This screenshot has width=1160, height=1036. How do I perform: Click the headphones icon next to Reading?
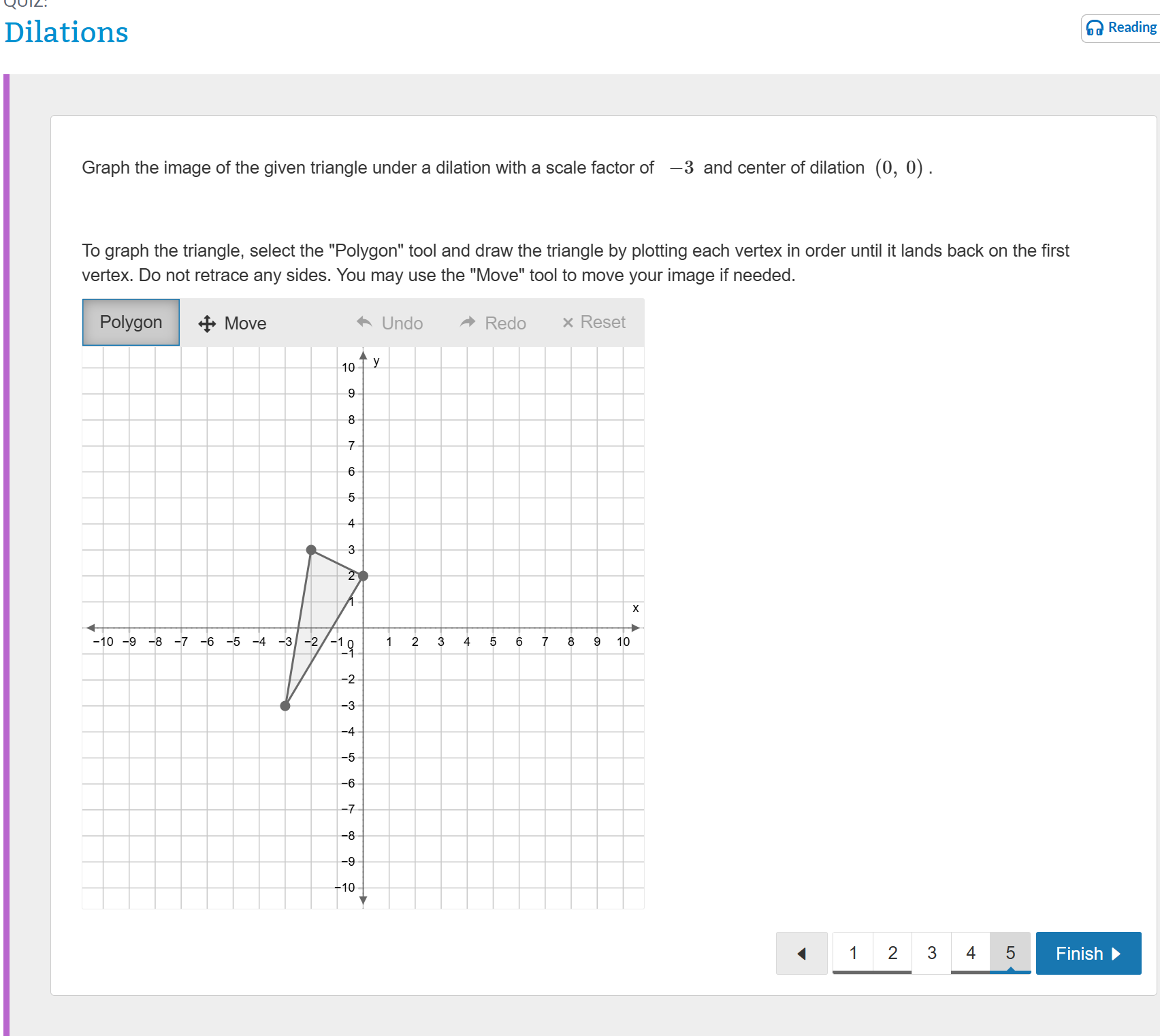coord(1096,27)
